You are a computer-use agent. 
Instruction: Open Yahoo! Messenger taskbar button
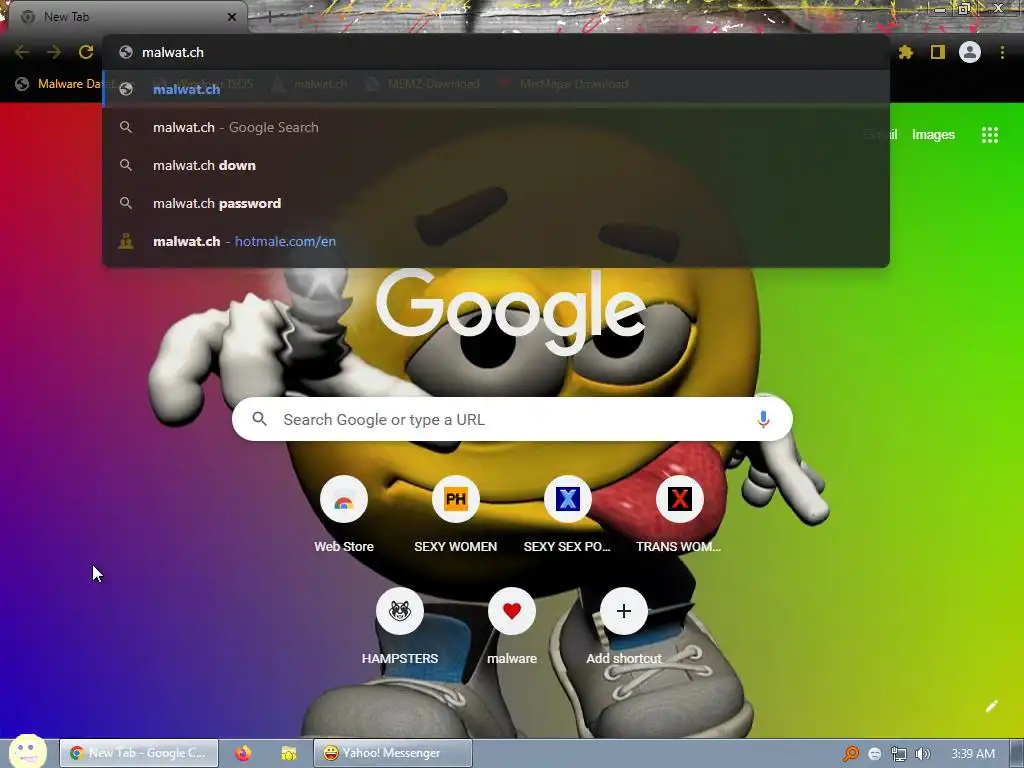pyautogui.click(x=392, y=753)
